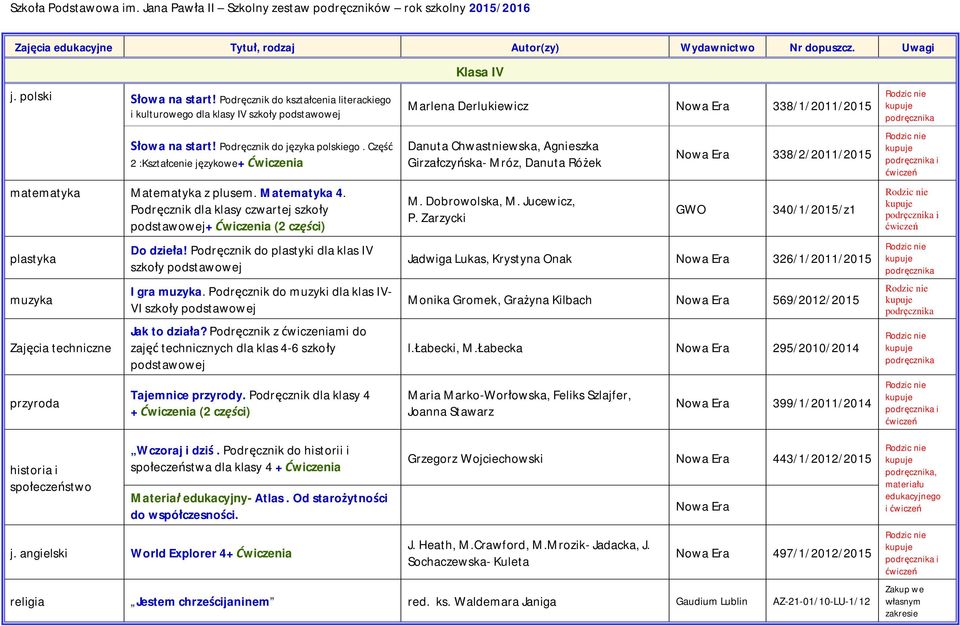The height and width of the screenshot is (626, 960).
Task: Select the "Nr dopuszcz." column header
Action: point(822,48)
